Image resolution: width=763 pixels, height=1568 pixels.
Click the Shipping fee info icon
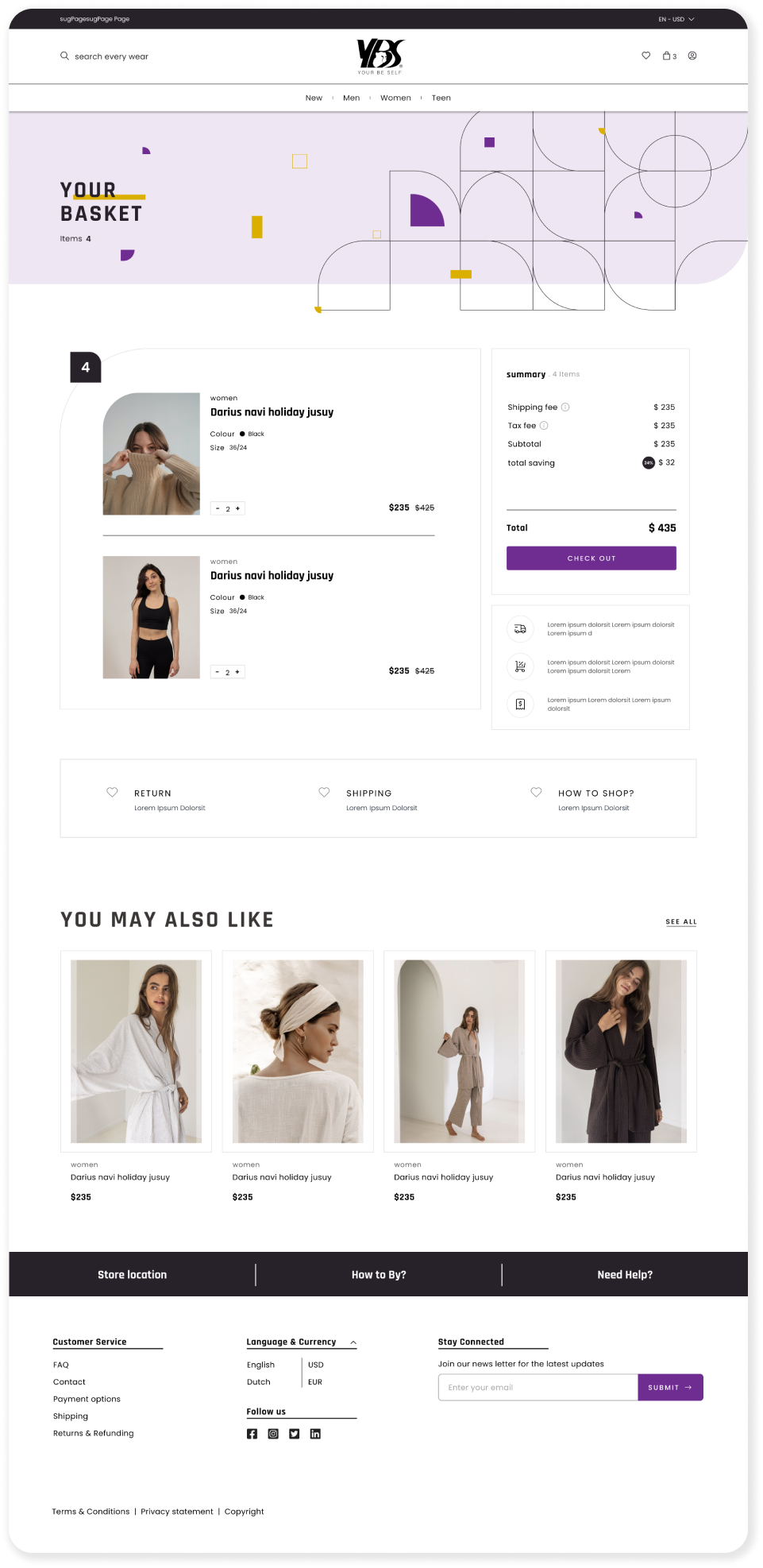coord(565,407)
